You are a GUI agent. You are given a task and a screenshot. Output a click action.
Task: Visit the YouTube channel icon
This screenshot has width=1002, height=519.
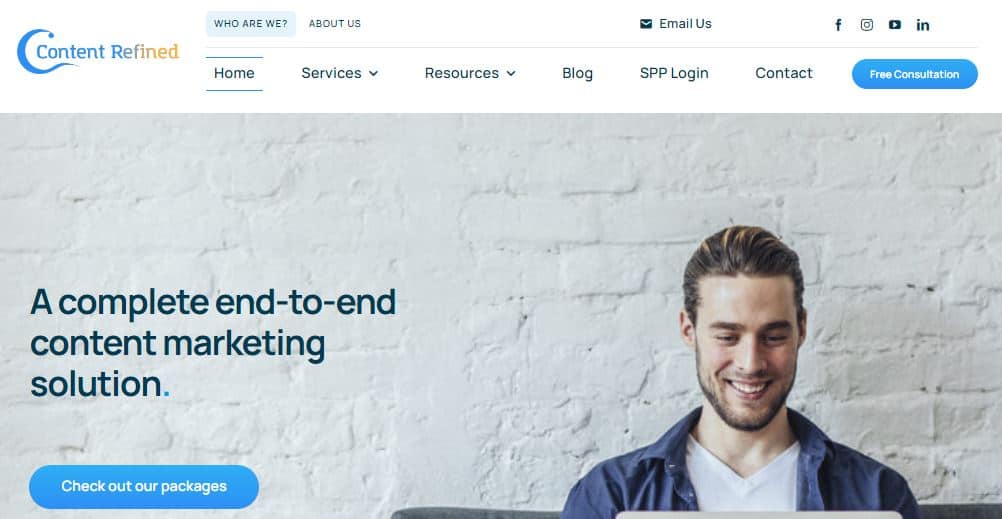point(895,25)
